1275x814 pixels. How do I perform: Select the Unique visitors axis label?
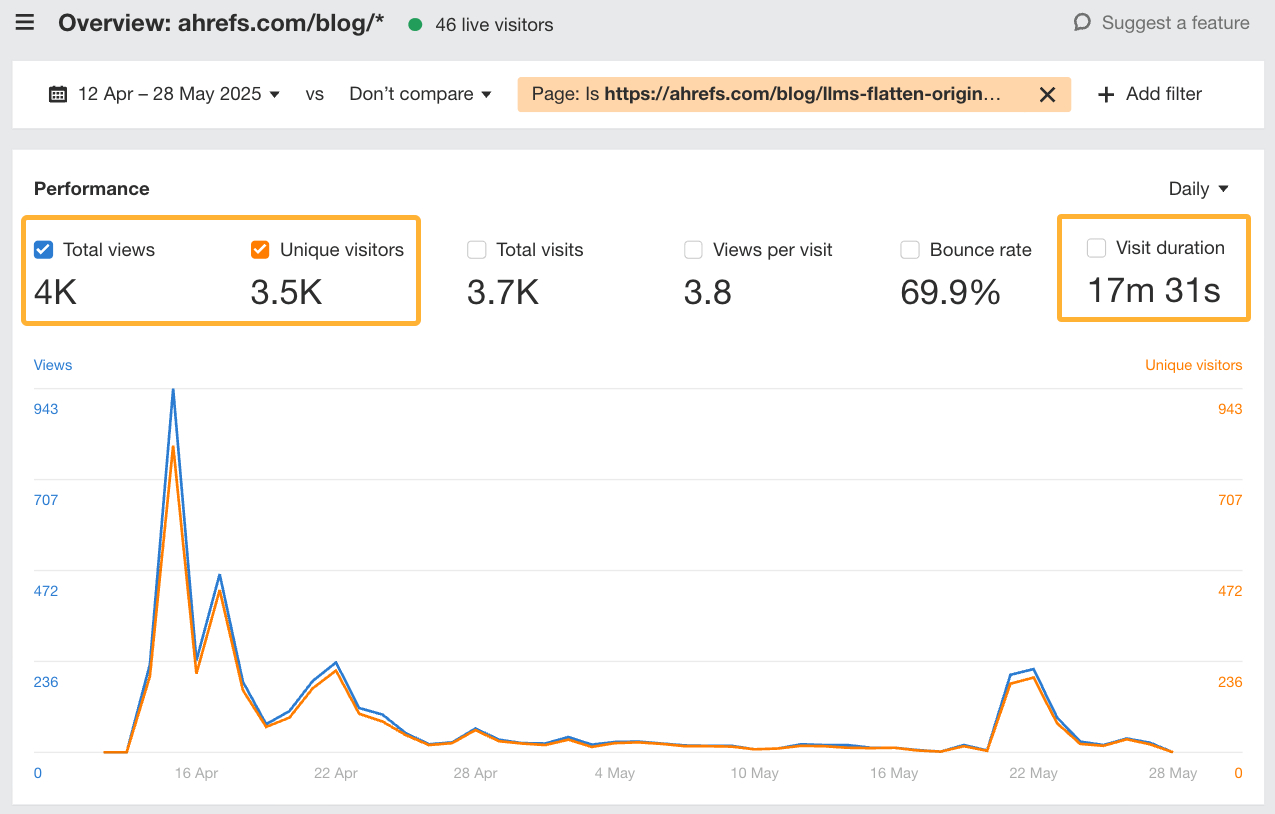[x=1193, y=364]
